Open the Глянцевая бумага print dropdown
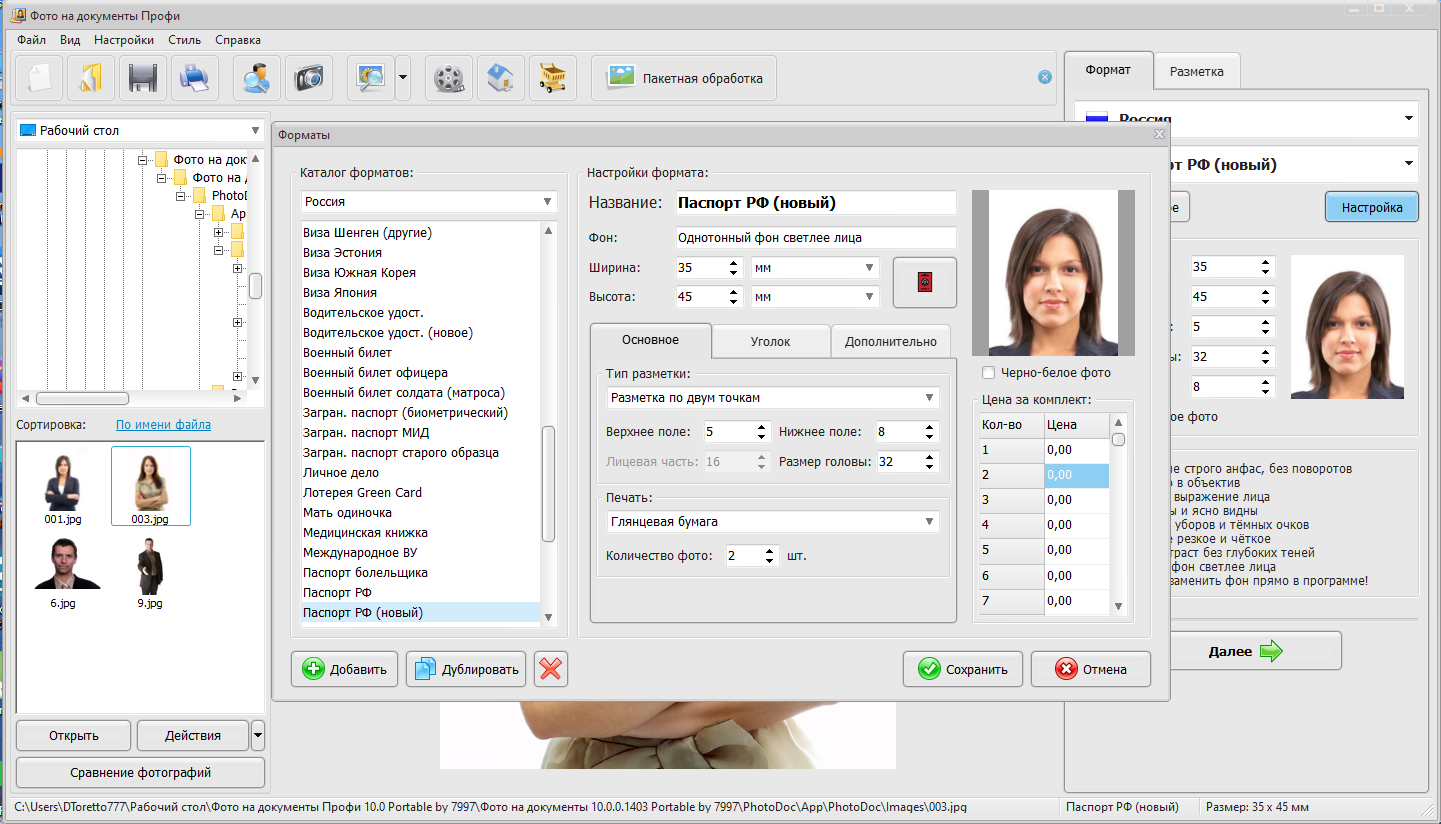The image size is (1441, 824). pyautogui.click(x=772, y=522)
